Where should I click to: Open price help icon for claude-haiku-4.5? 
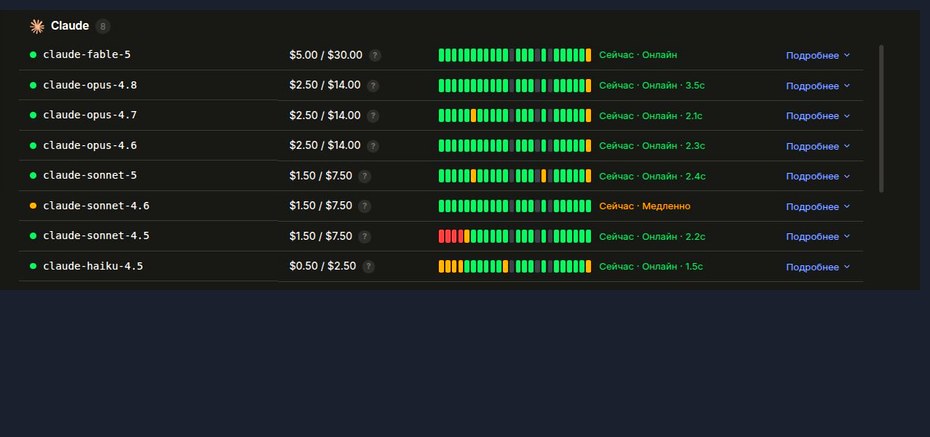point(368,267)
